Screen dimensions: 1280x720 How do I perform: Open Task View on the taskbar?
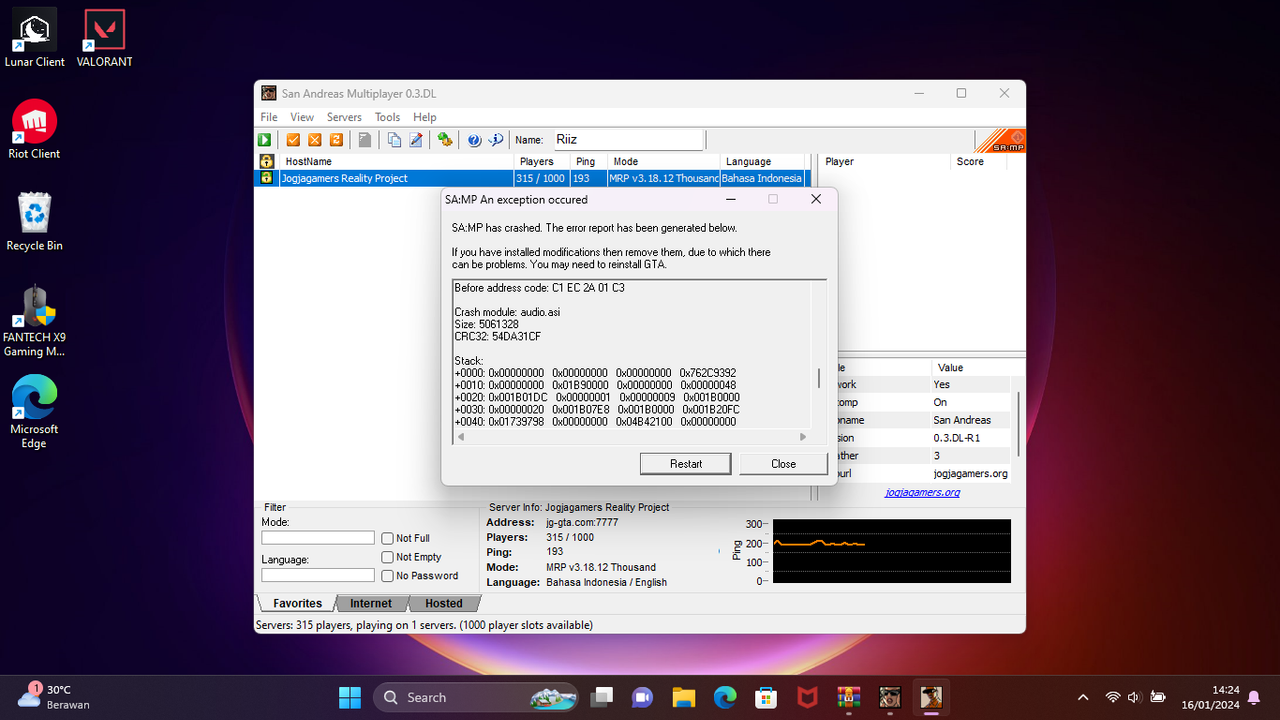[x=601, y=697]
